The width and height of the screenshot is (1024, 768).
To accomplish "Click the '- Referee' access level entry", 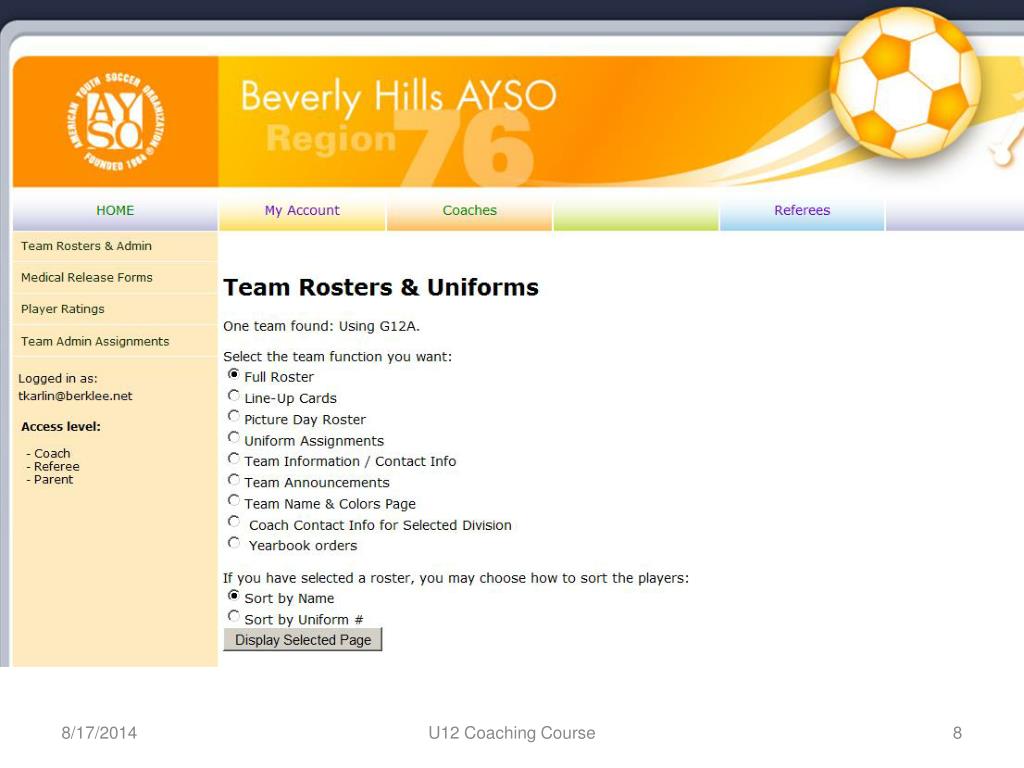I will coord(53,466).
